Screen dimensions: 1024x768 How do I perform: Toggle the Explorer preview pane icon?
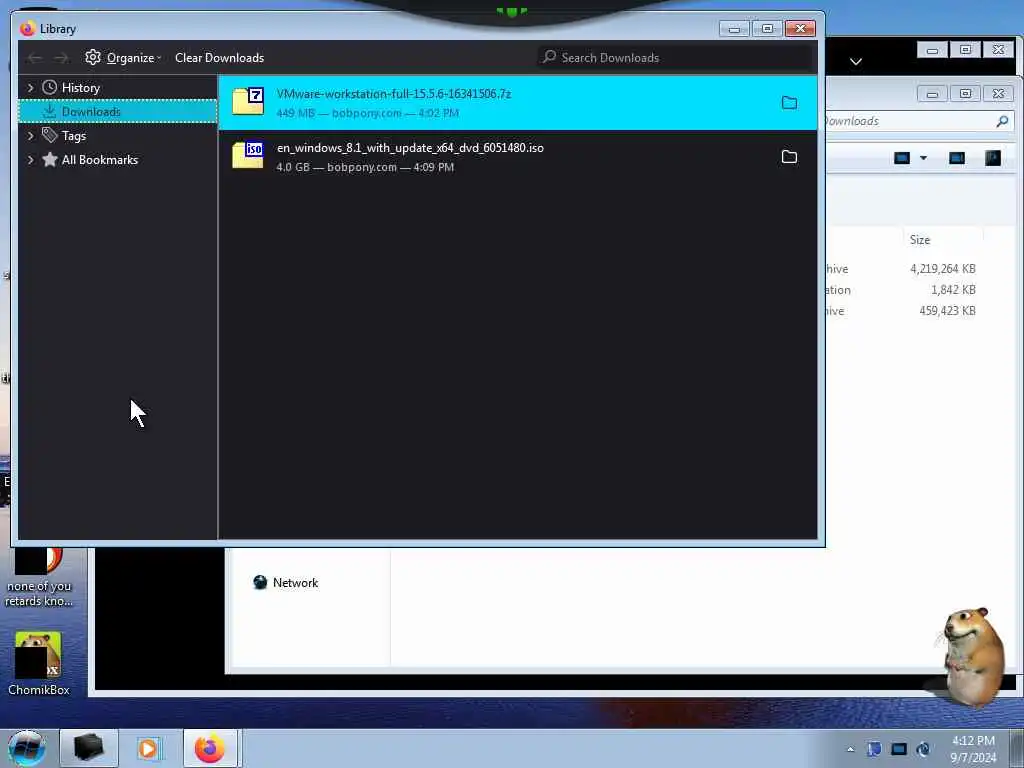(x=957, y=158)
